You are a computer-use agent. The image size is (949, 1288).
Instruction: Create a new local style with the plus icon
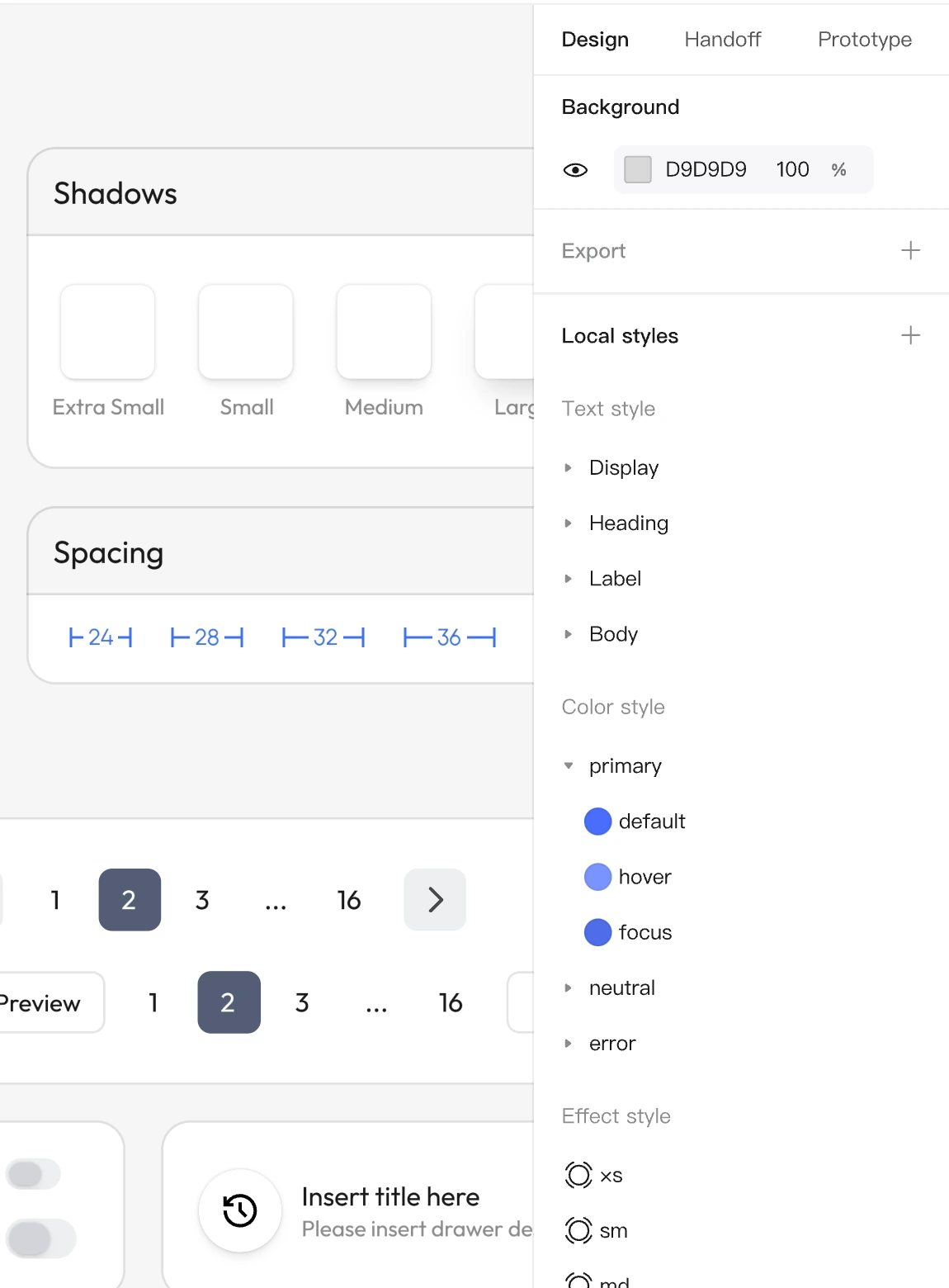tap(910, 335)
